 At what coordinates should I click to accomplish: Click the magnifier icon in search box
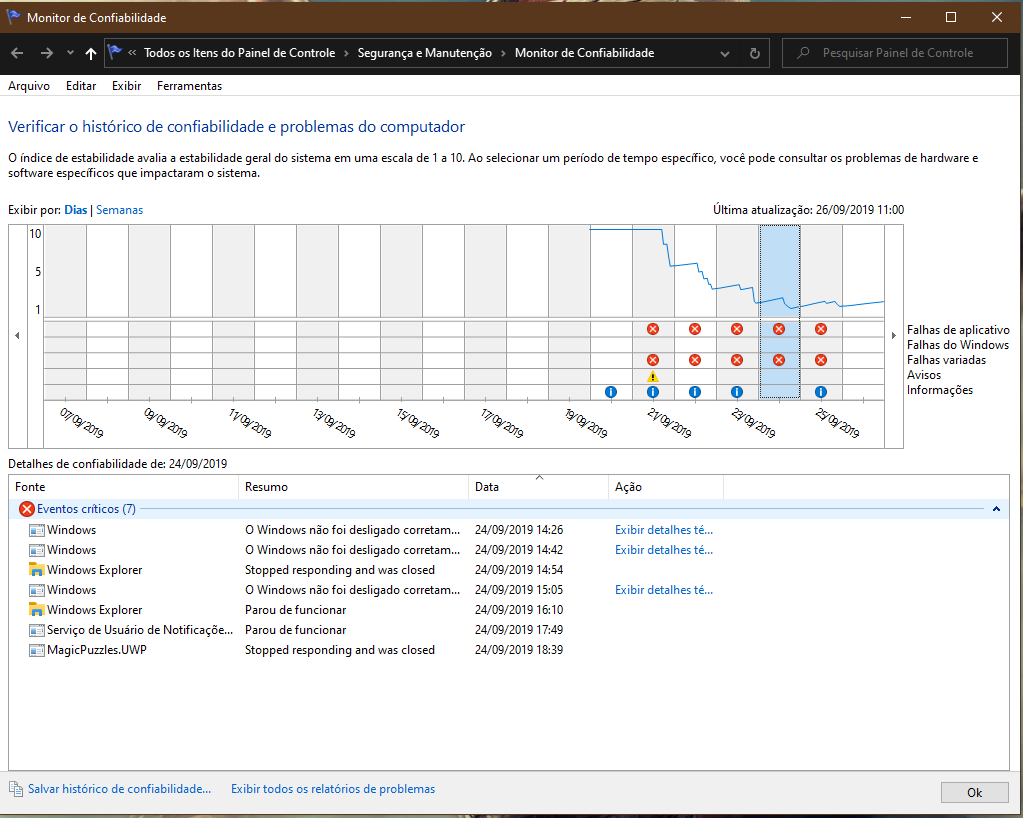(x=803, y=53)
